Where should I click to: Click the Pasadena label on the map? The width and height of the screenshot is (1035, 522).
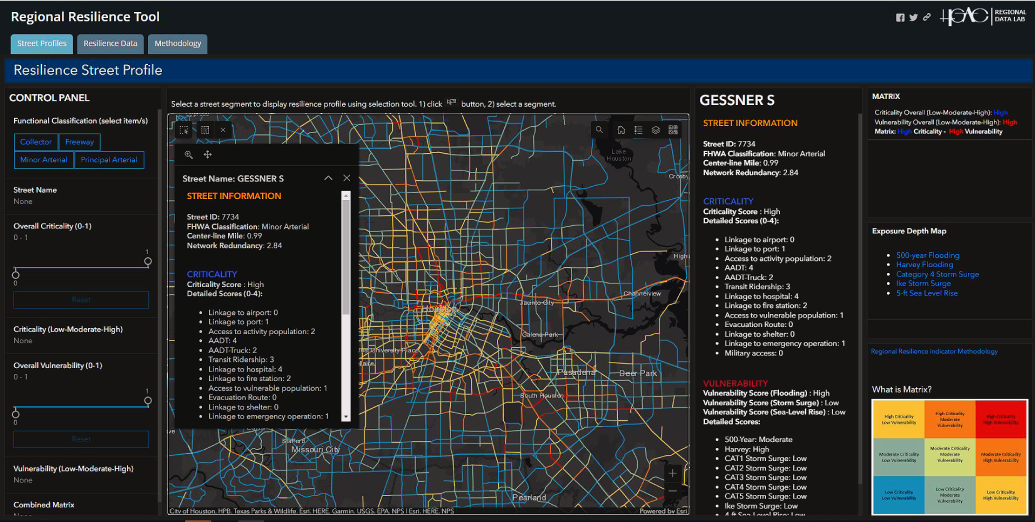[x=576, y=372]
